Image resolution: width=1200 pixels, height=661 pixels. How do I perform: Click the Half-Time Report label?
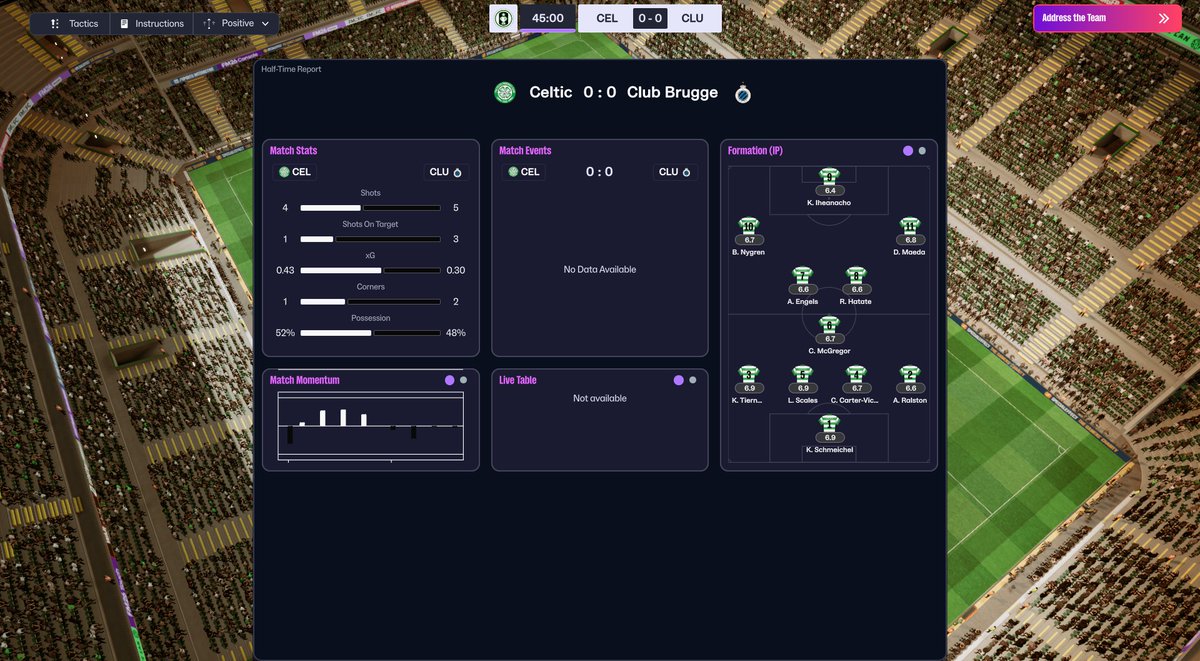291,69
